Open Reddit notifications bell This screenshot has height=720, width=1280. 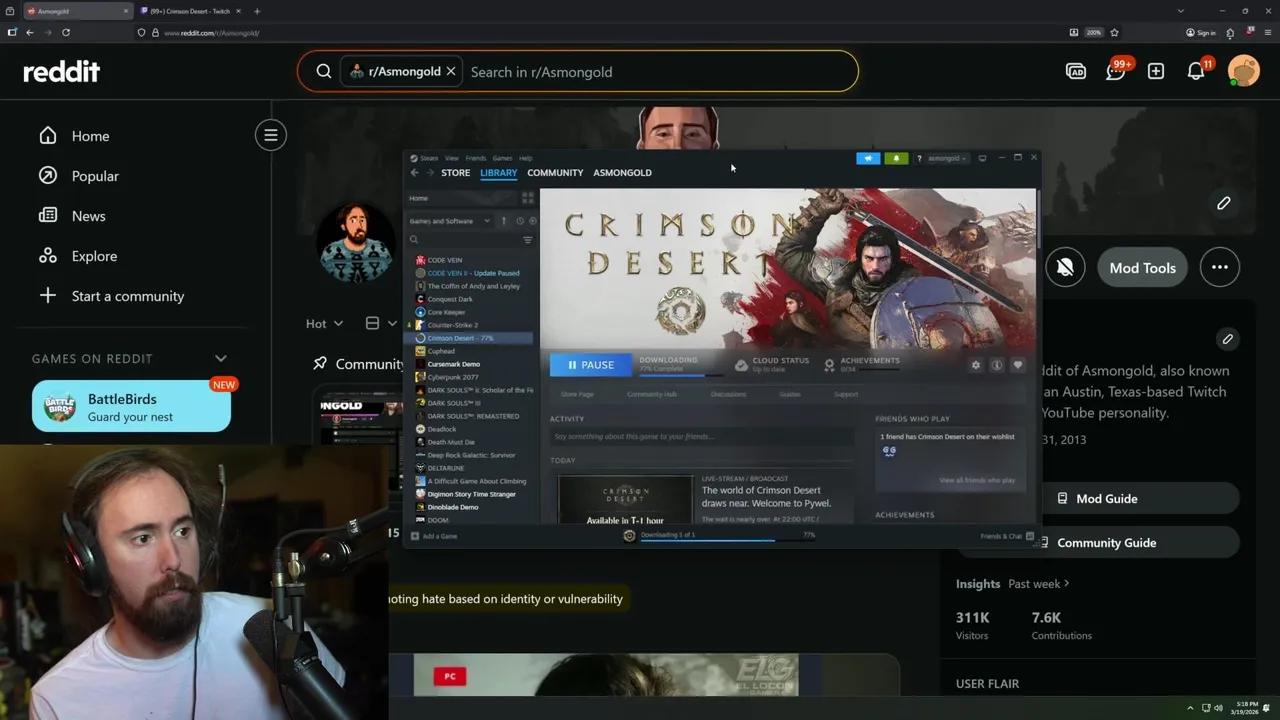point(1196,71)
